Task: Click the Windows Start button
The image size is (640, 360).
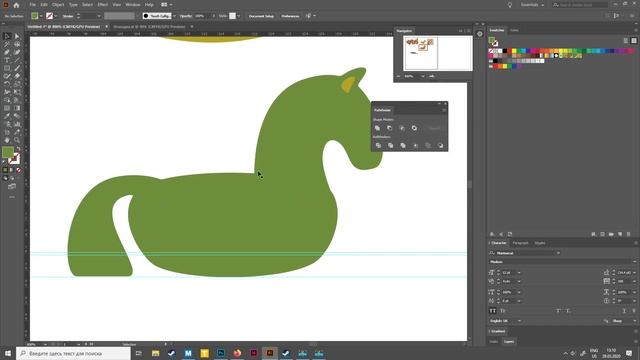Action: tap(7, 353)
